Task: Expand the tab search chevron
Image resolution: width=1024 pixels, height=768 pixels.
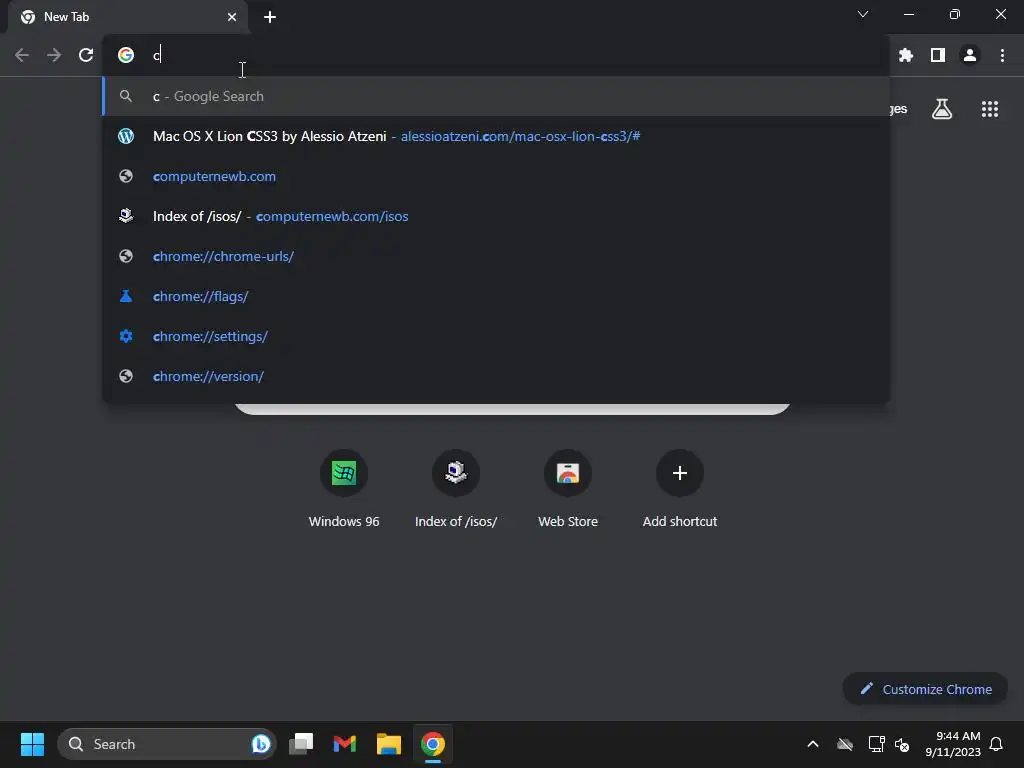Action: 863,14
